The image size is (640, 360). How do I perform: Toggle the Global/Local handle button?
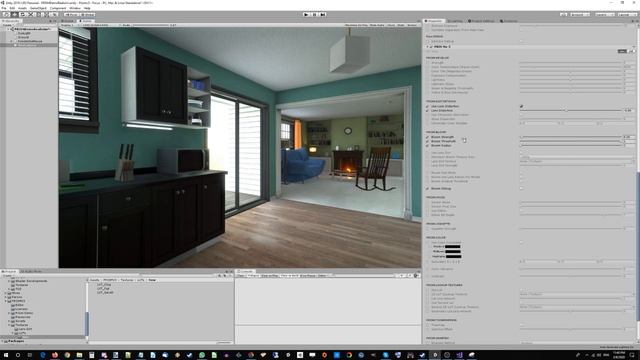(x=87, y=14)
